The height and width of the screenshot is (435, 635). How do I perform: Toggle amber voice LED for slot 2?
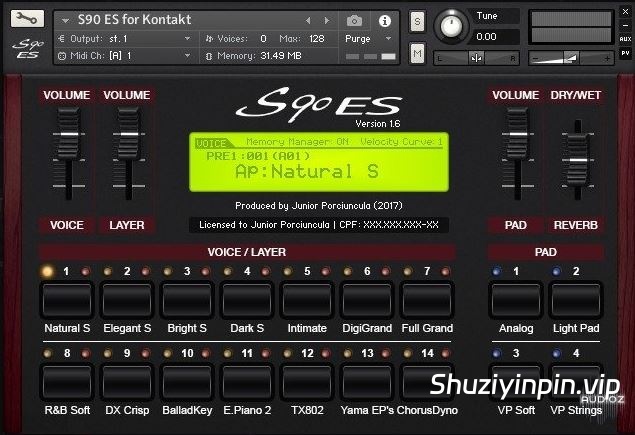(x=107, y=271)
